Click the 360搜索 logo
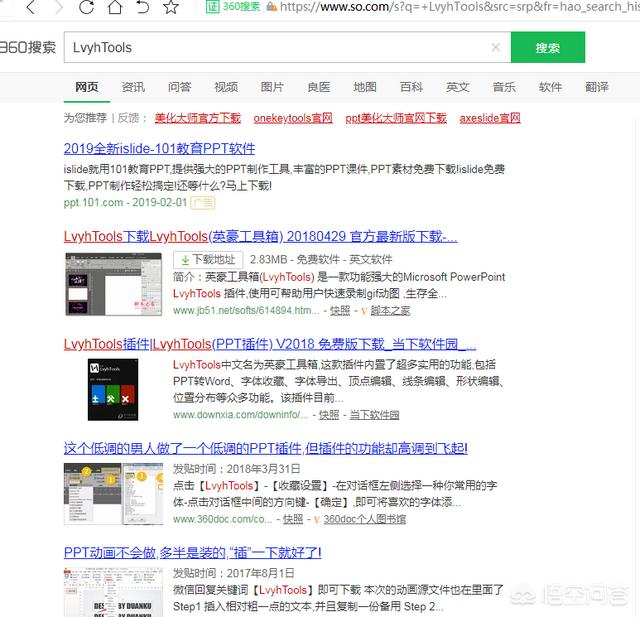This screenshot has height=617, width=640. (28, 47)
